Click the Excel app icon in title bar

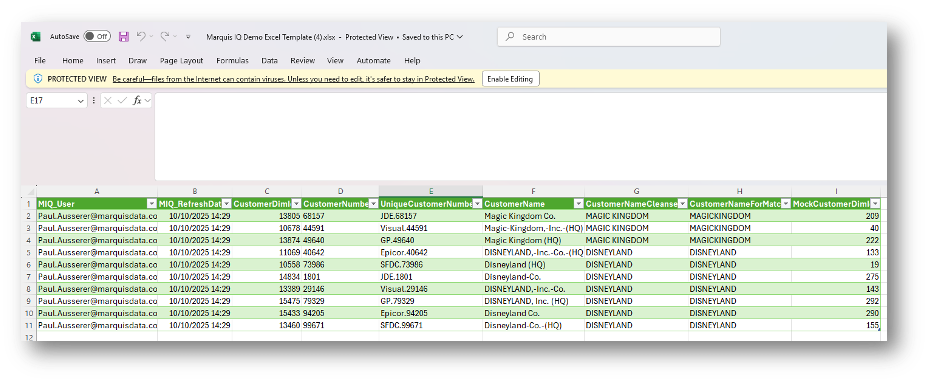pos(36,37)
